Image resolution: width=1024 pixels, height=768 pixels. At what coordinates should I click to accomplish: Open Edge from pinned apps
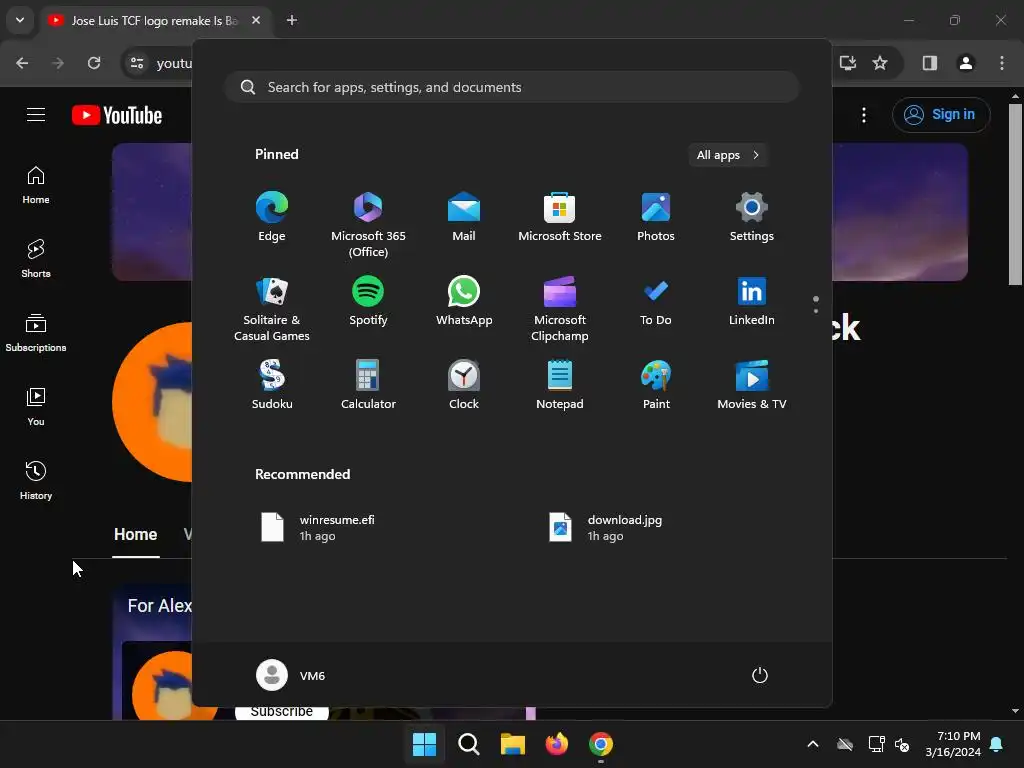[272, 217]
